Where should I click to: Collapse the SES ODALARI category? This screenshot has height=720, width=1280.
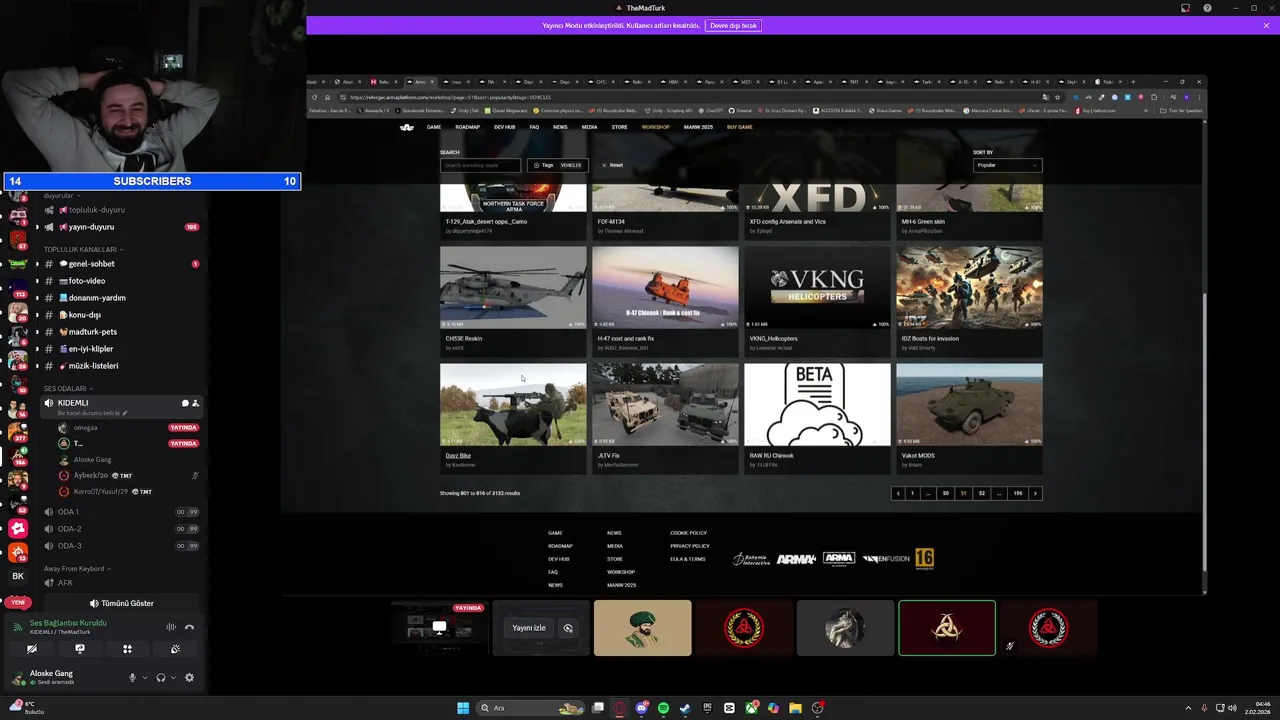(x=68, y=388)
